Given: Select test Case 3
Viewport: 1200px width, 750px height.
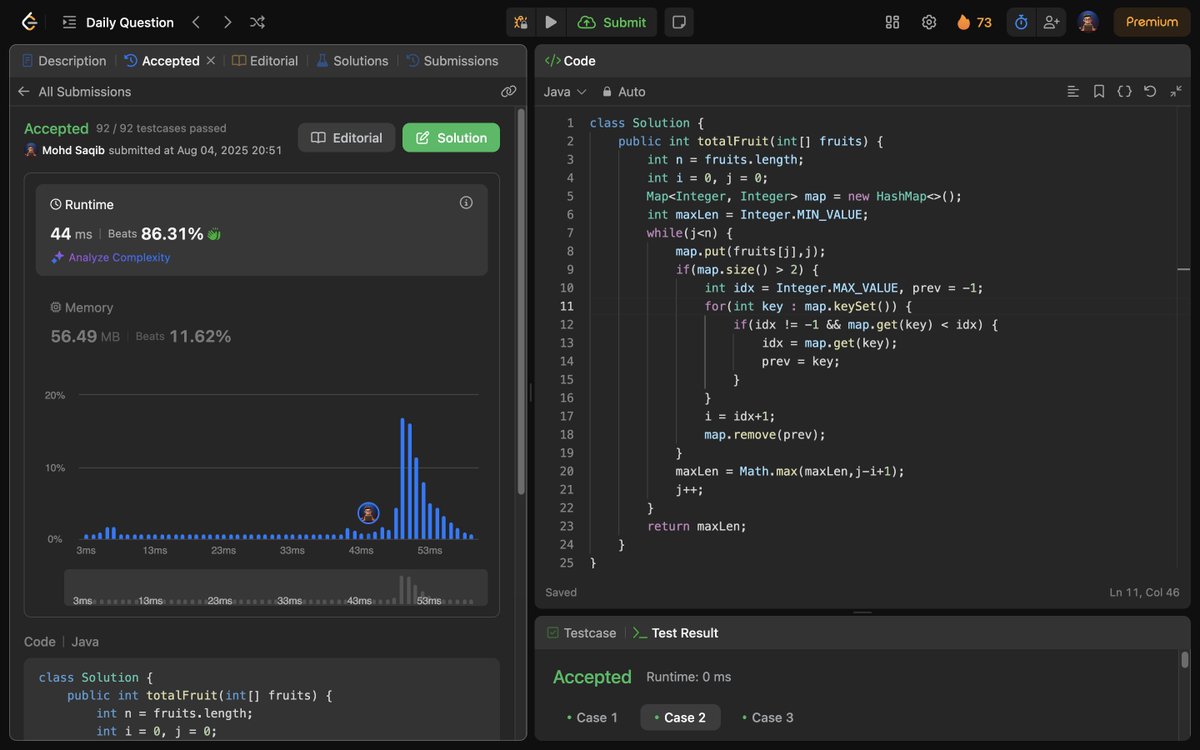Looking at the screenshot, I should coord(768,717).
